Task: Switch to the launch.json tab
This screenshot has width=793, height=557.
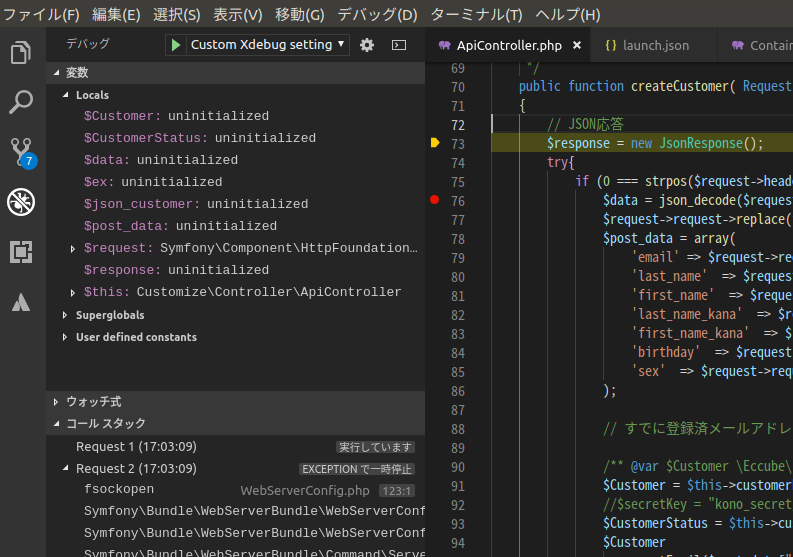Action: pos(654,46)
